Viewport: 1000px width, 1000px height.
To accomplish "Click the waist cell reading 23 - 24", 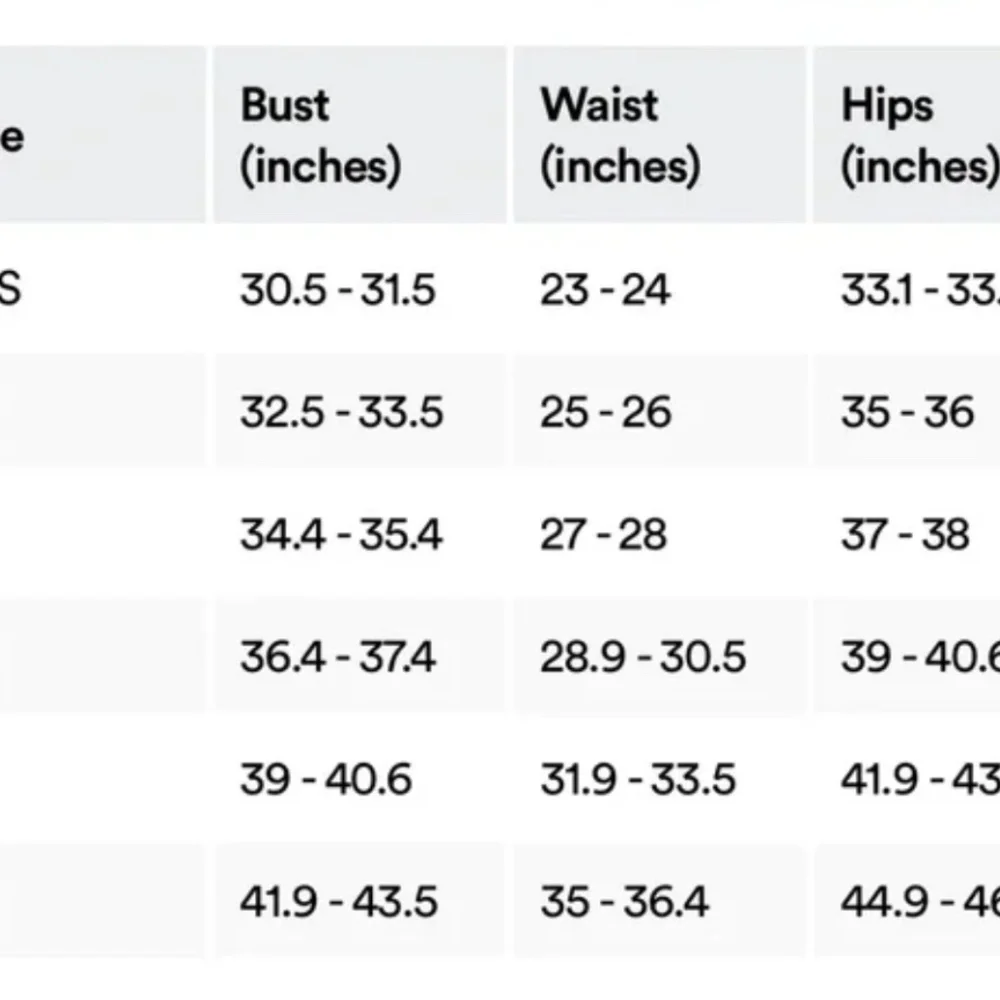I will click(x=605, y=290).
